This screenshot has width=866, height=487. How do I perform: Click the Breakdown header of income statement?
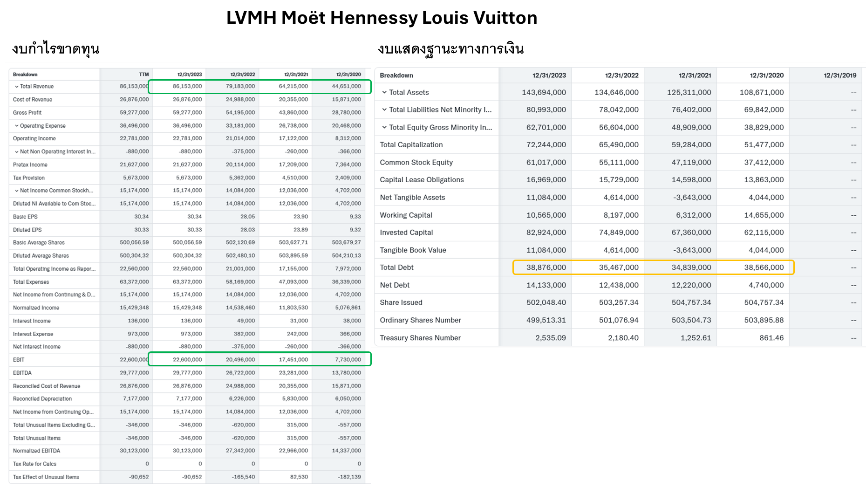[25, 74]
